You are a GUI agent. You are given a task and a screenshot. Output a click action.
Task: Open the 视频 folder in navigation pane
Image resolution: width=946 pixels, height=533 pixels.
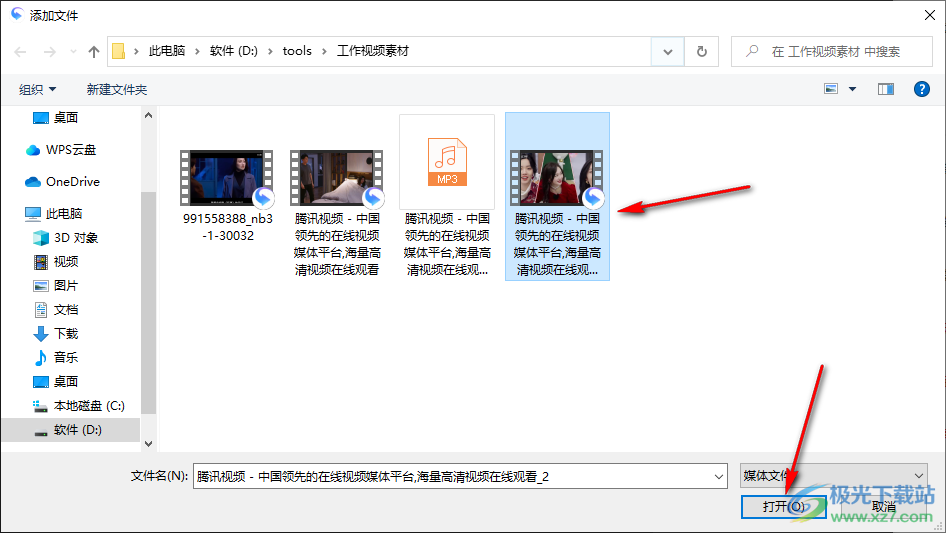click(x=56, y=262)
